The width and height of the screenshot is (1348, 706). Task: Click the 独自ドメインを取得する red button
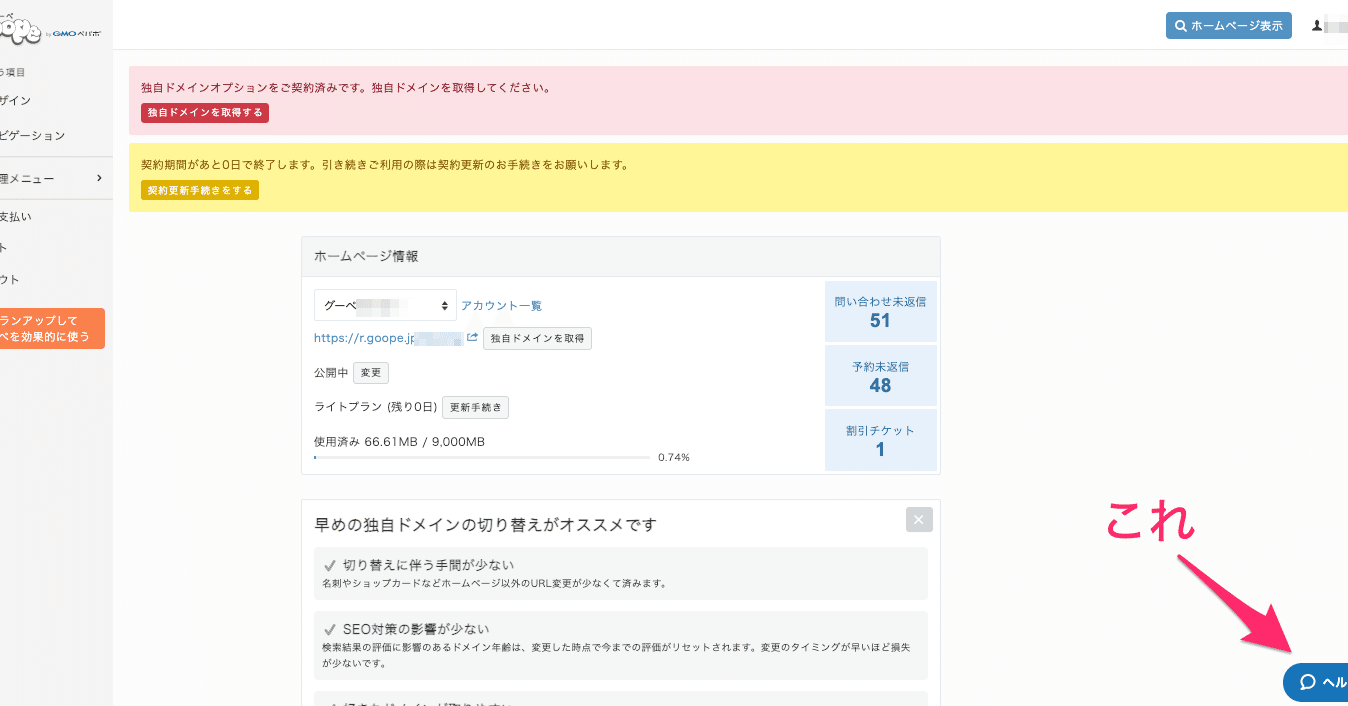point(204,113)
